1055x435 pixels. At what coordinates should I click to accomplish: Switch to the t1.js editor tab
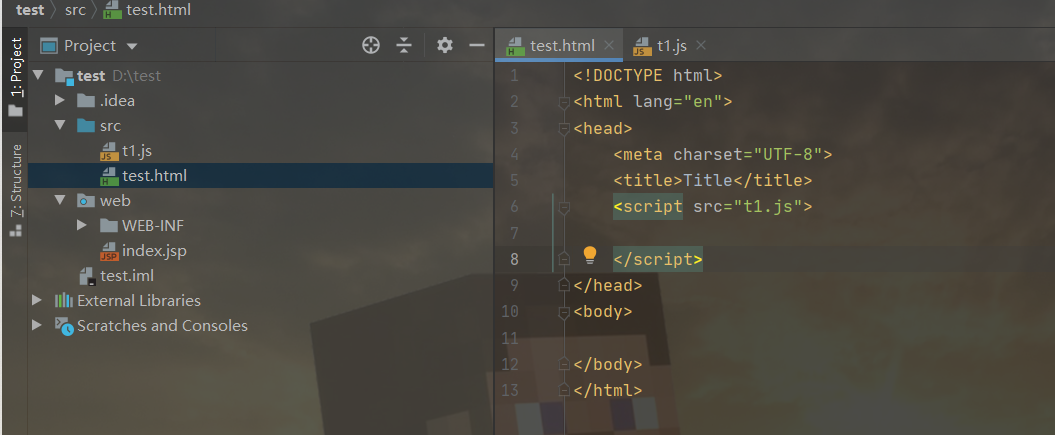point(671,46)
